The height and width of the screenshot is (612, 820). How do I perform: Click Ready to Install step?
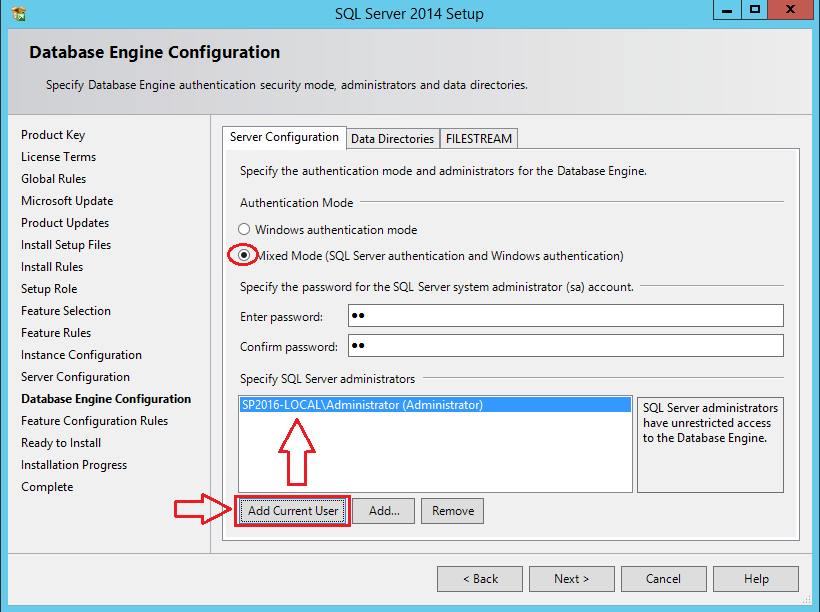61,443
